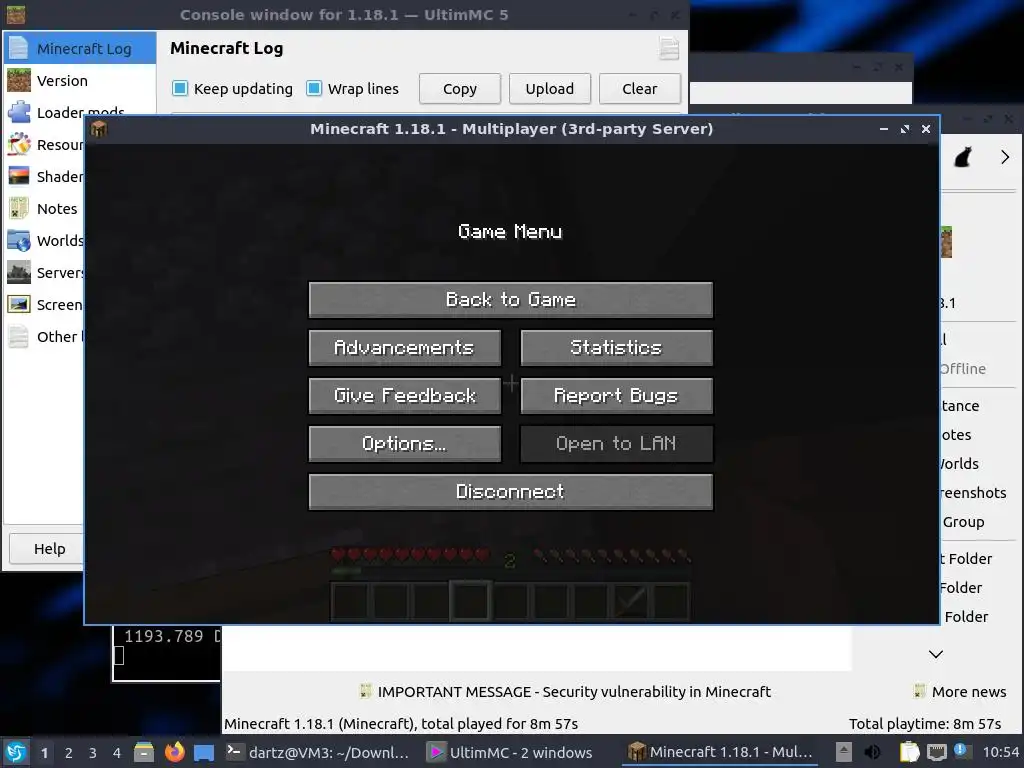Click Back to Game button

pos(510,300)
